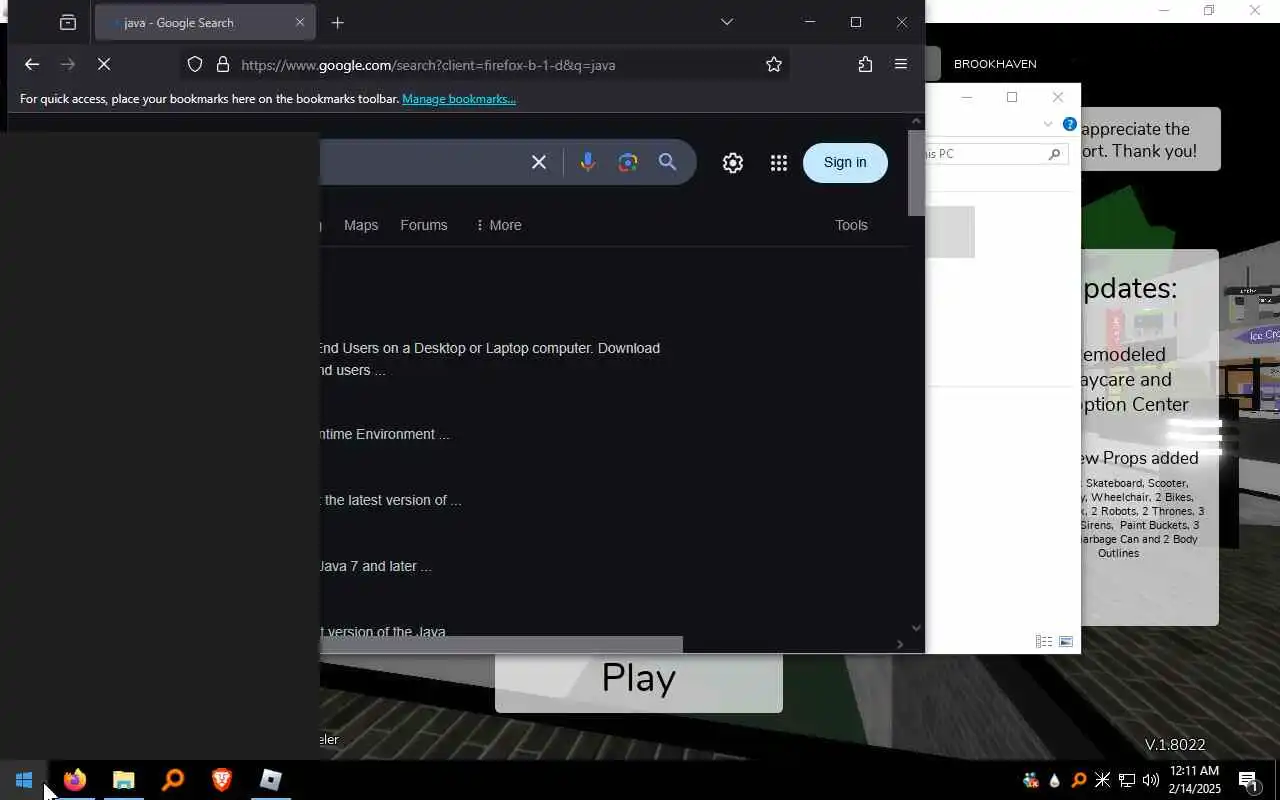Screen dimensions: 1280x800
Task: Open the volume speaker tray icon
Action: [1151, 780]
